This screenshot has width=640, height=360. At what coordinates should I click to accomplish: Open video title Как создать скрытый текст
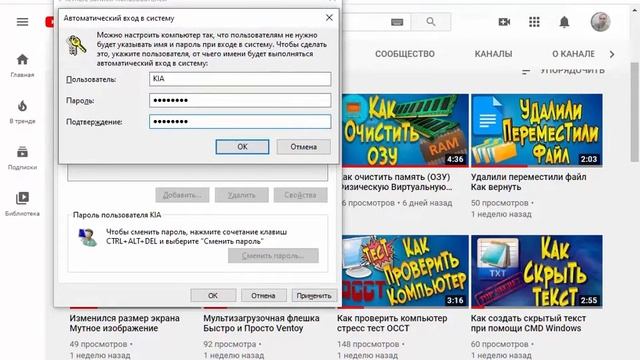528,323
